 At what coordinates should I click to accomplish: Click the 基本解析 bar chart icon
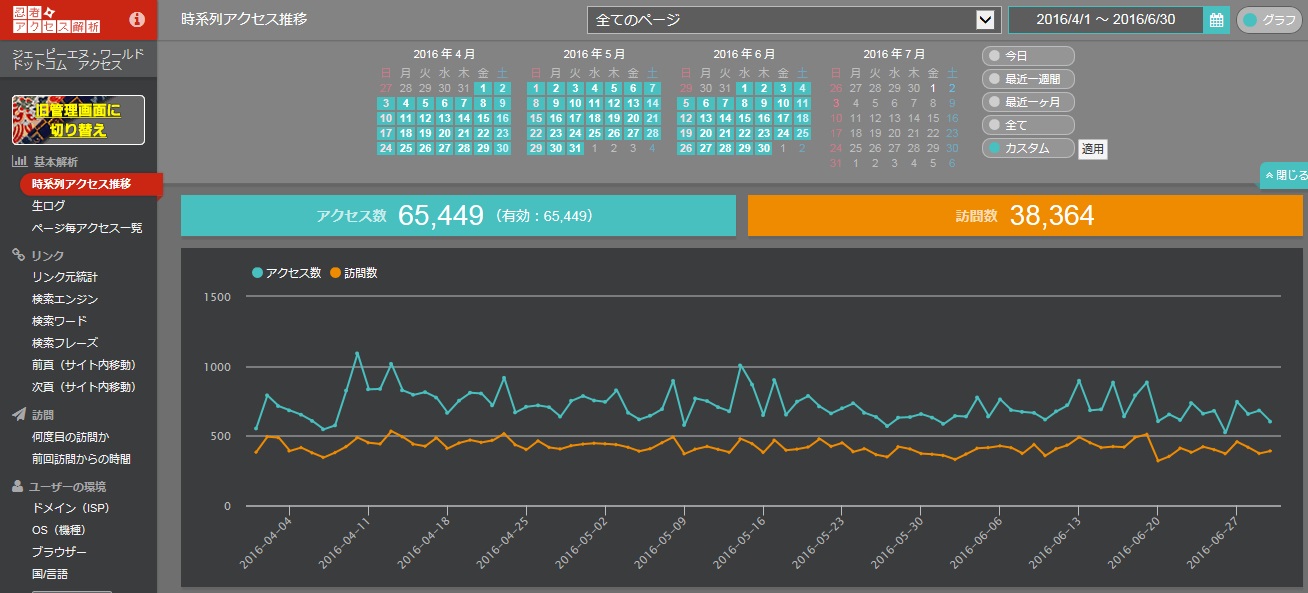pyautogui.click(x=18, y=162)
